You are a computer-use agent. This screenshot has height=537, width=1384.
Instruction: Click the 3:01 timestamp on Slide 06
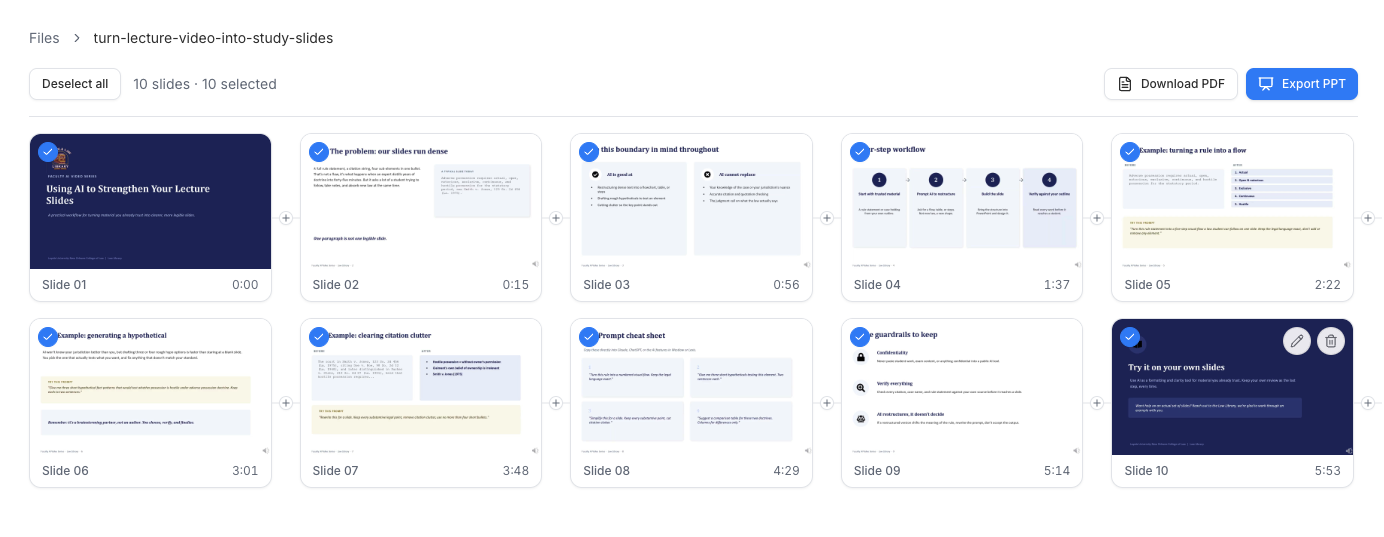[x=245, y=470]
